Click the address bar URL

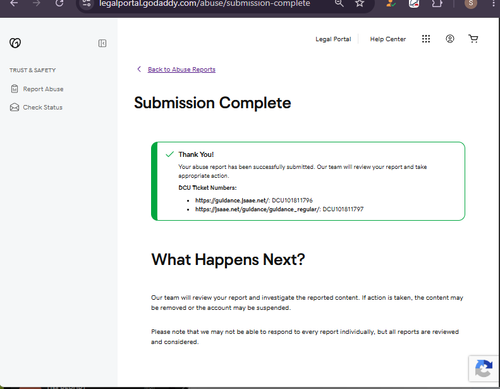click(205, 3)
